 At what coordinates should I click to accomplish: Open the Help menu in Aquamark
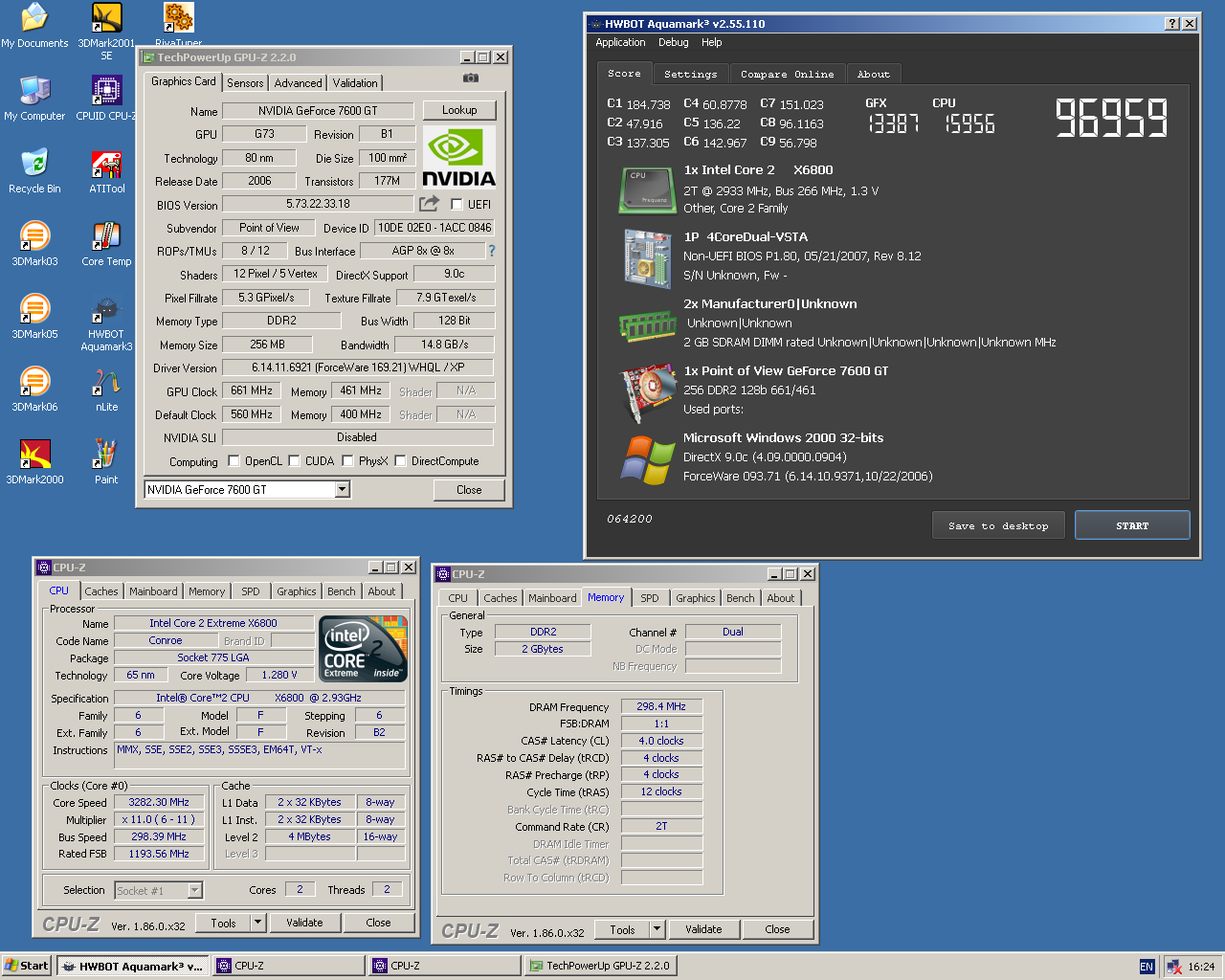pyautogui.click(x=711, y=42)
